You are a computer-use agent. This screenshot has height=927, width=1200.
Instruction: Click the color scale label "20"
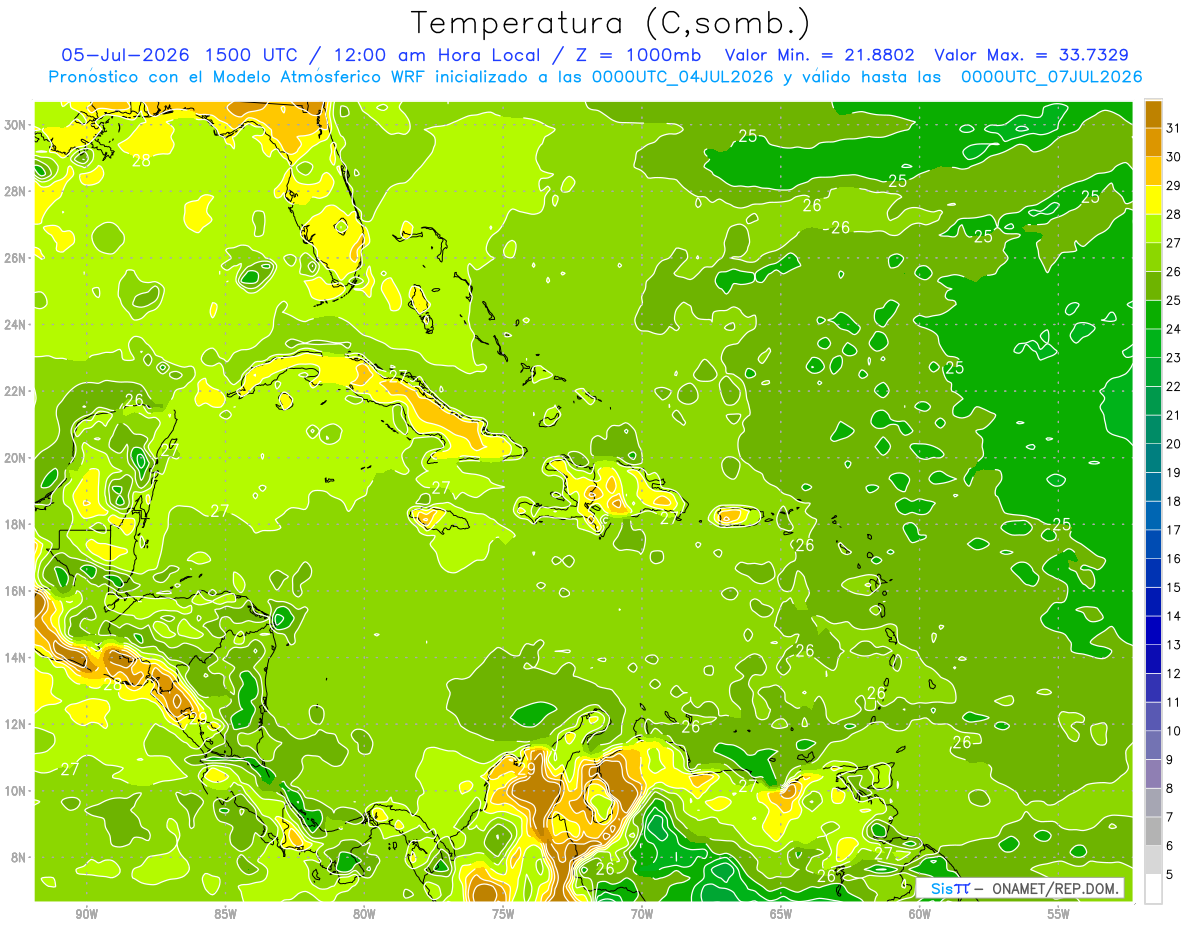pyautogui.click(x=1174, y=444)
